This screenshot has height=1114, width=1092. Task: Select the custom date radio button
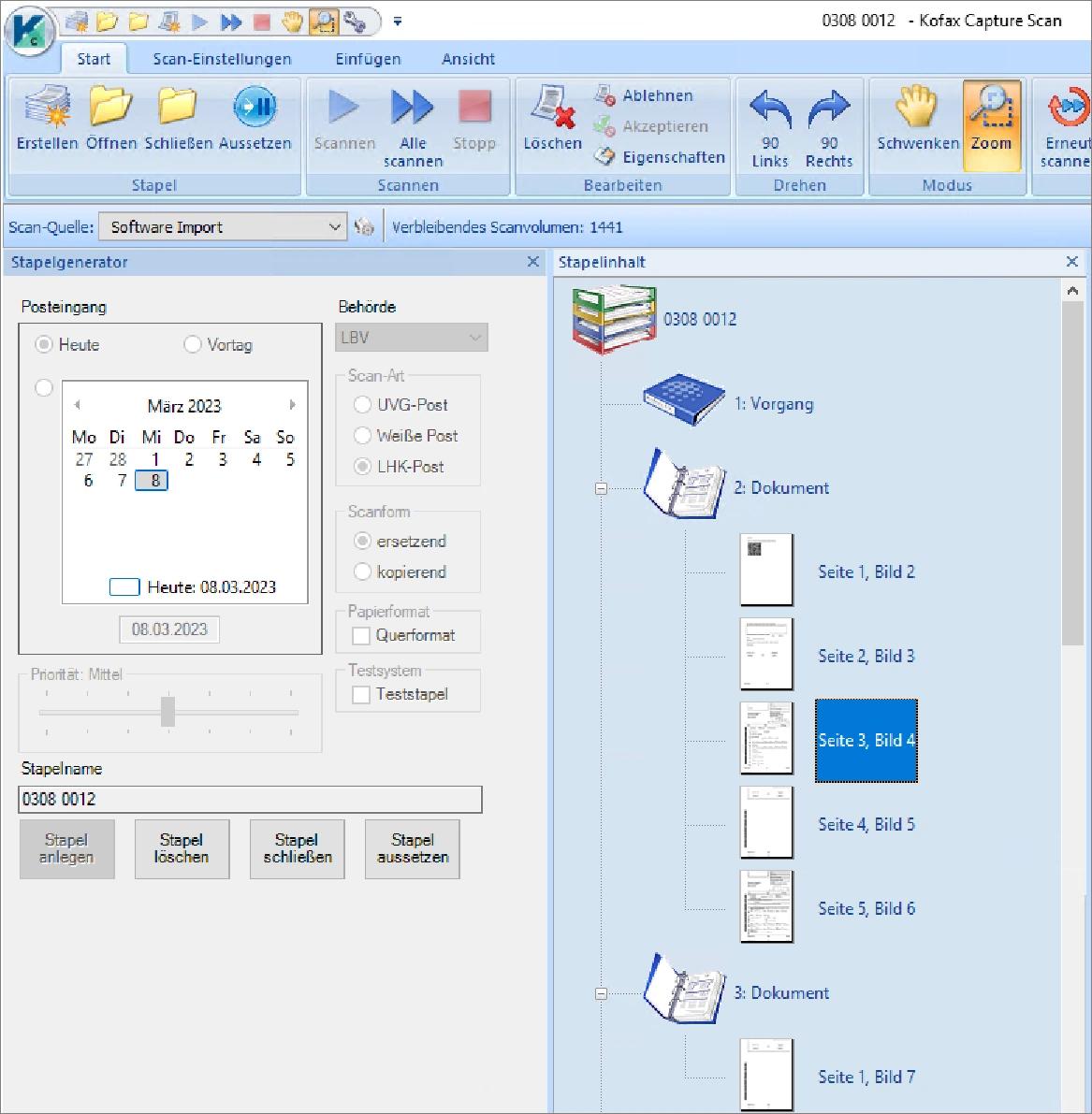(44, 387)
